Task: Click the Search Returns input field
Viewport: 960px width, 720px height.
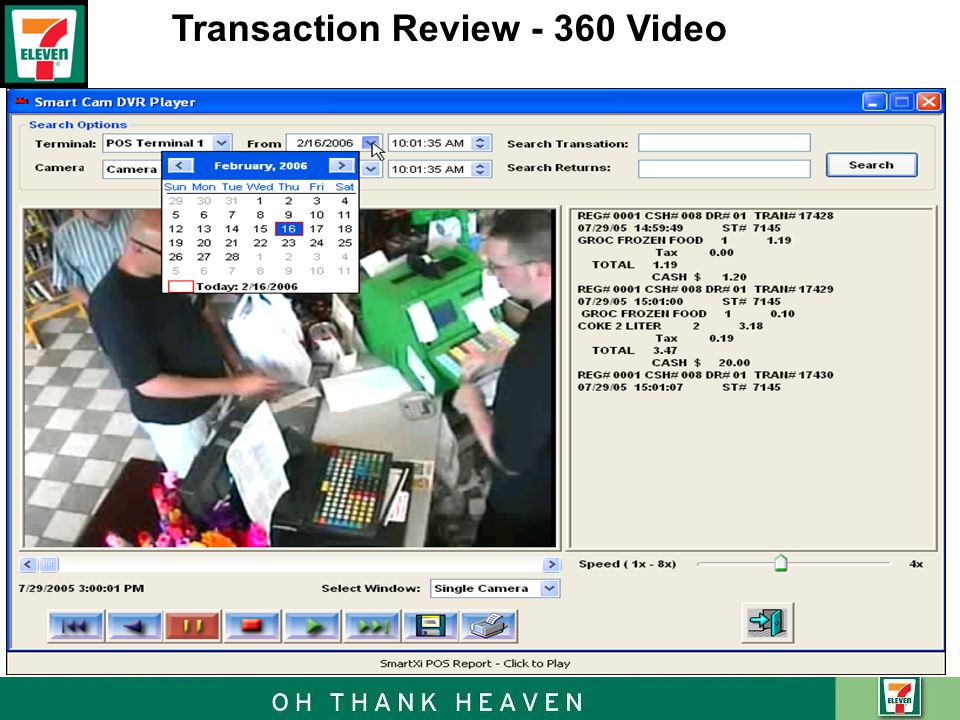Action: point(724,169)
